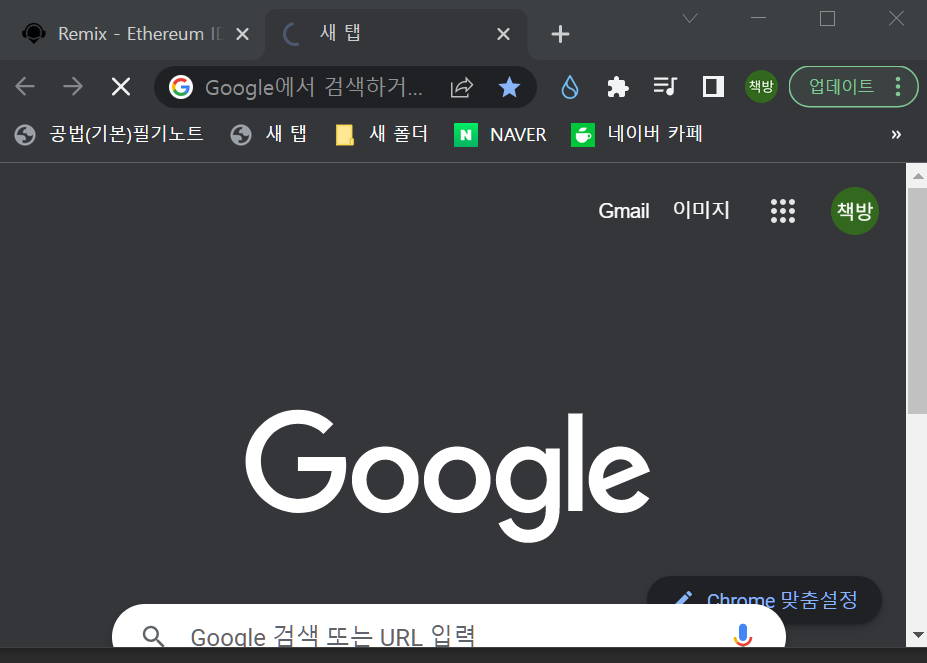Image resolution: width=927 pixels, height=663 pixels.
Task: Go forward with the forward arrow
Action: pos(73,87)
